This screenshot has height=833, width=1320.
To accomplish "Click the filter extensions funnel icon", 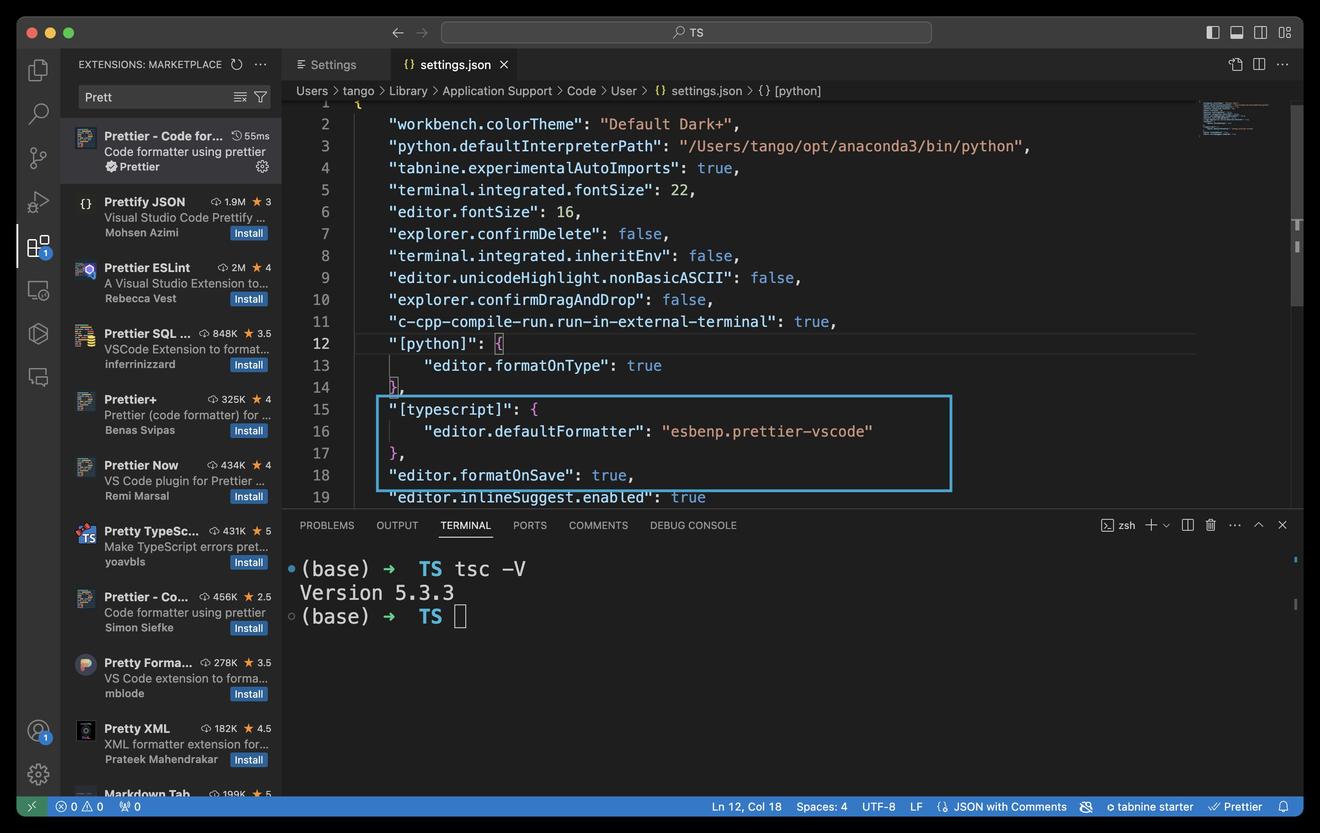I will (x=261, y=97).
